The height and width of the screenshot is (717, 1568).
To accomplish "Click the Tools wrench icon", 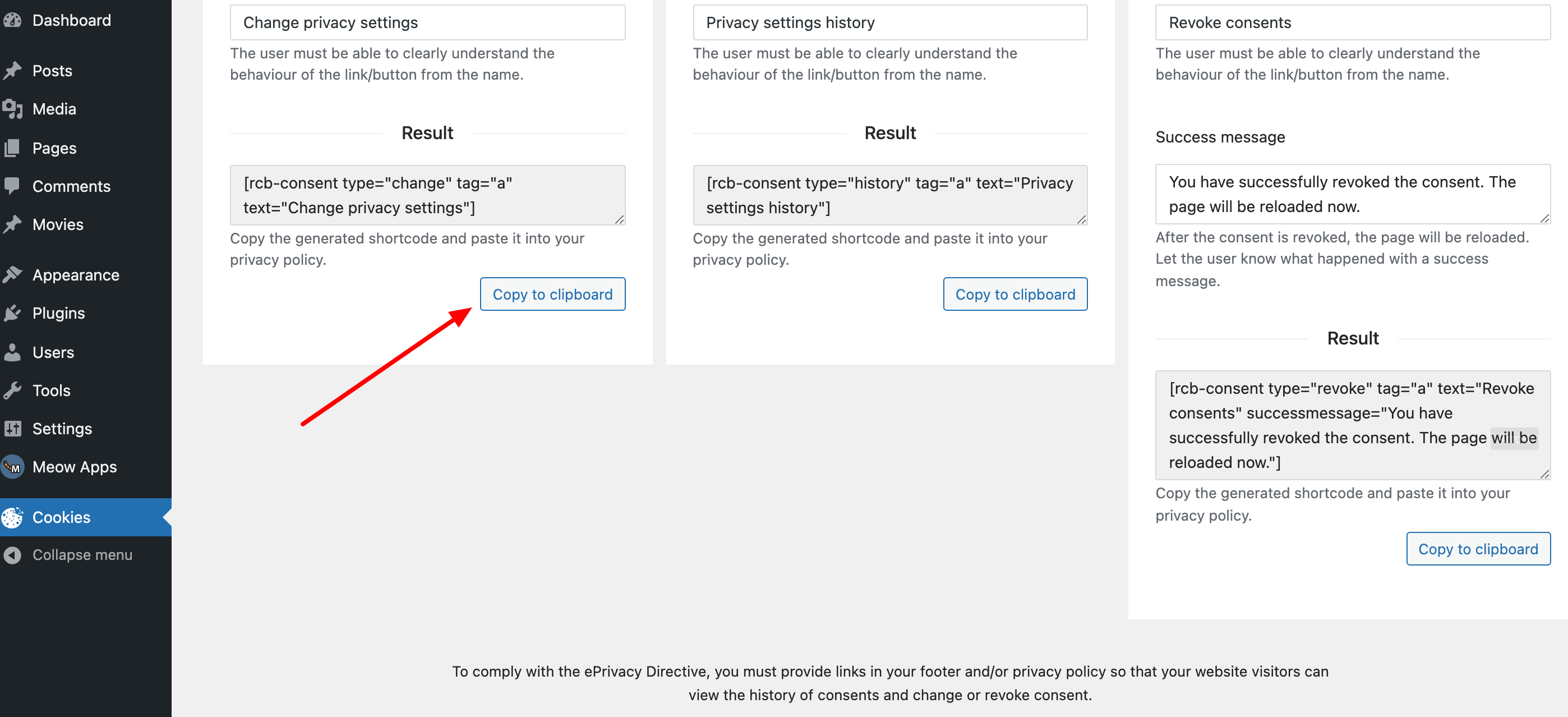I will [12, 390].
